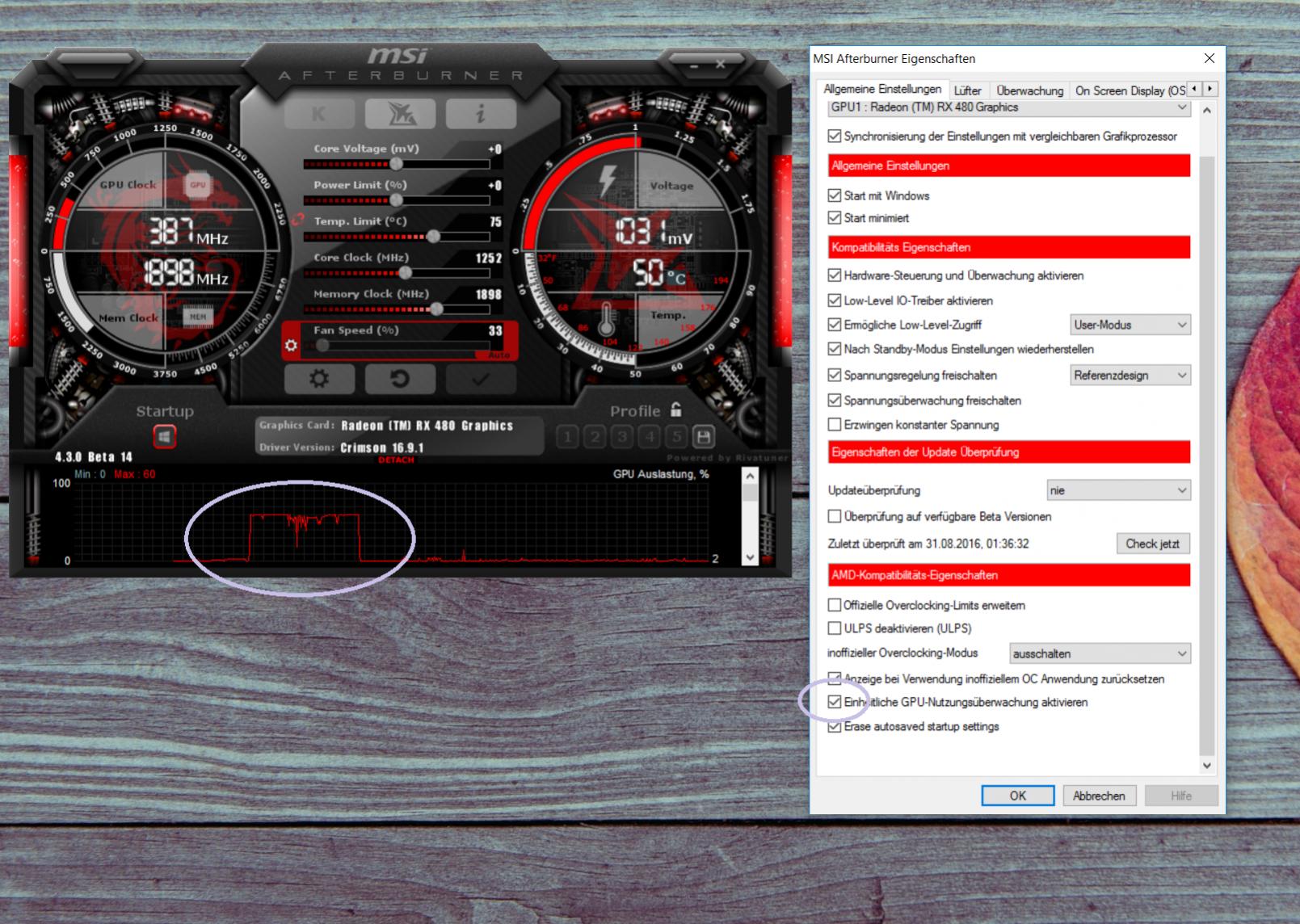
Task: Select profile slot 3
Action: (622, 437)
